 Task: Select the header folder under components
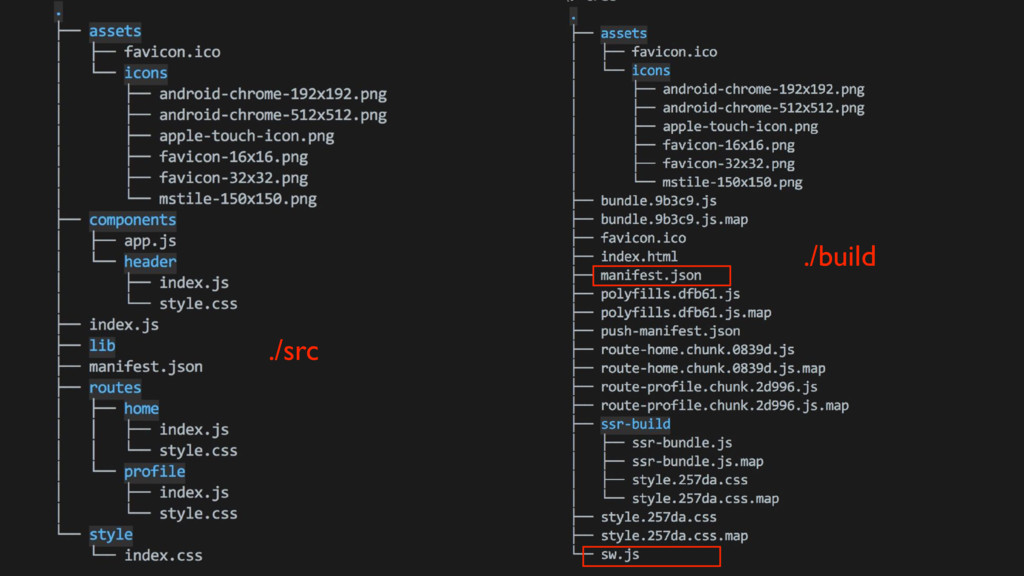(x=150, y=262)
